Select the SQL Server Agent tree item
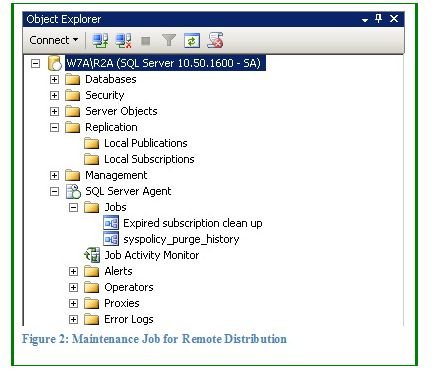 pos(128,191)
